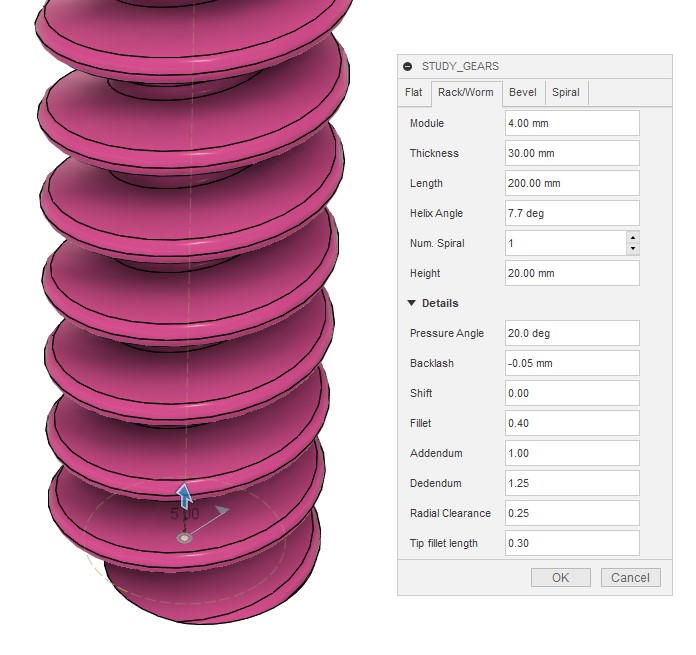The image size is (696, 655).
Task: Increase Num. Spiral with up arrow
Action: tap(632, 237)
